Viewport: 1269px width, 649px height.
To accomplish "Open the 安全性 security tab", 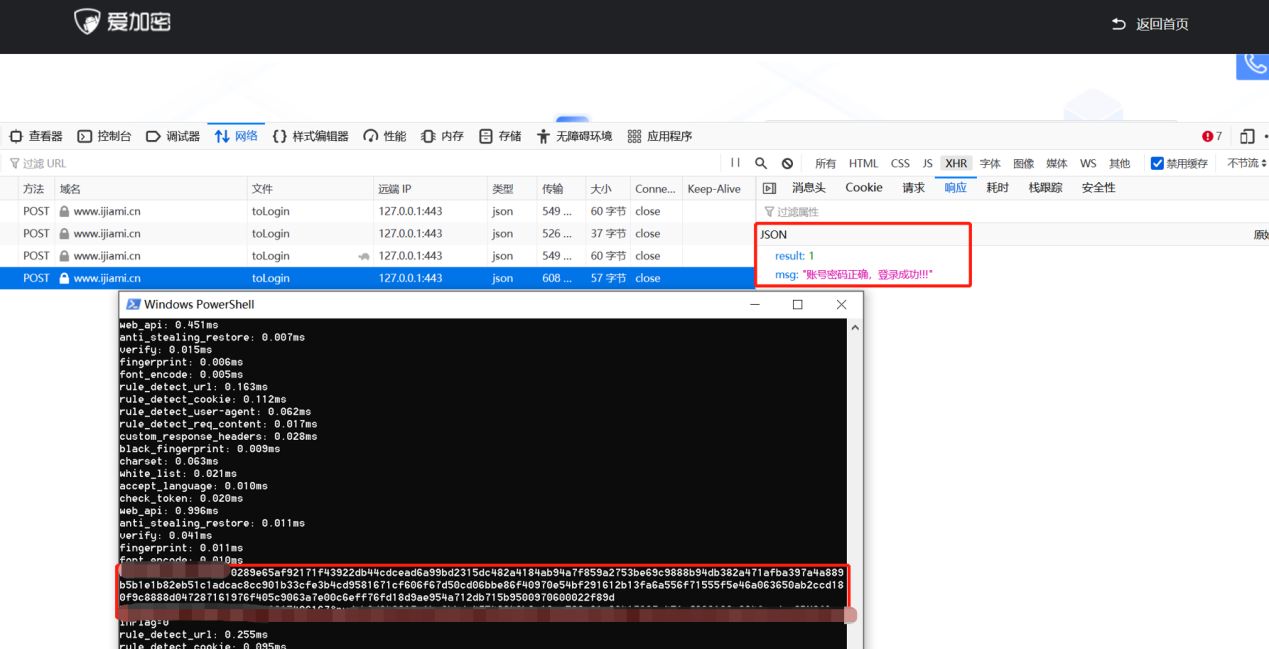I will tap(1098, 188).
